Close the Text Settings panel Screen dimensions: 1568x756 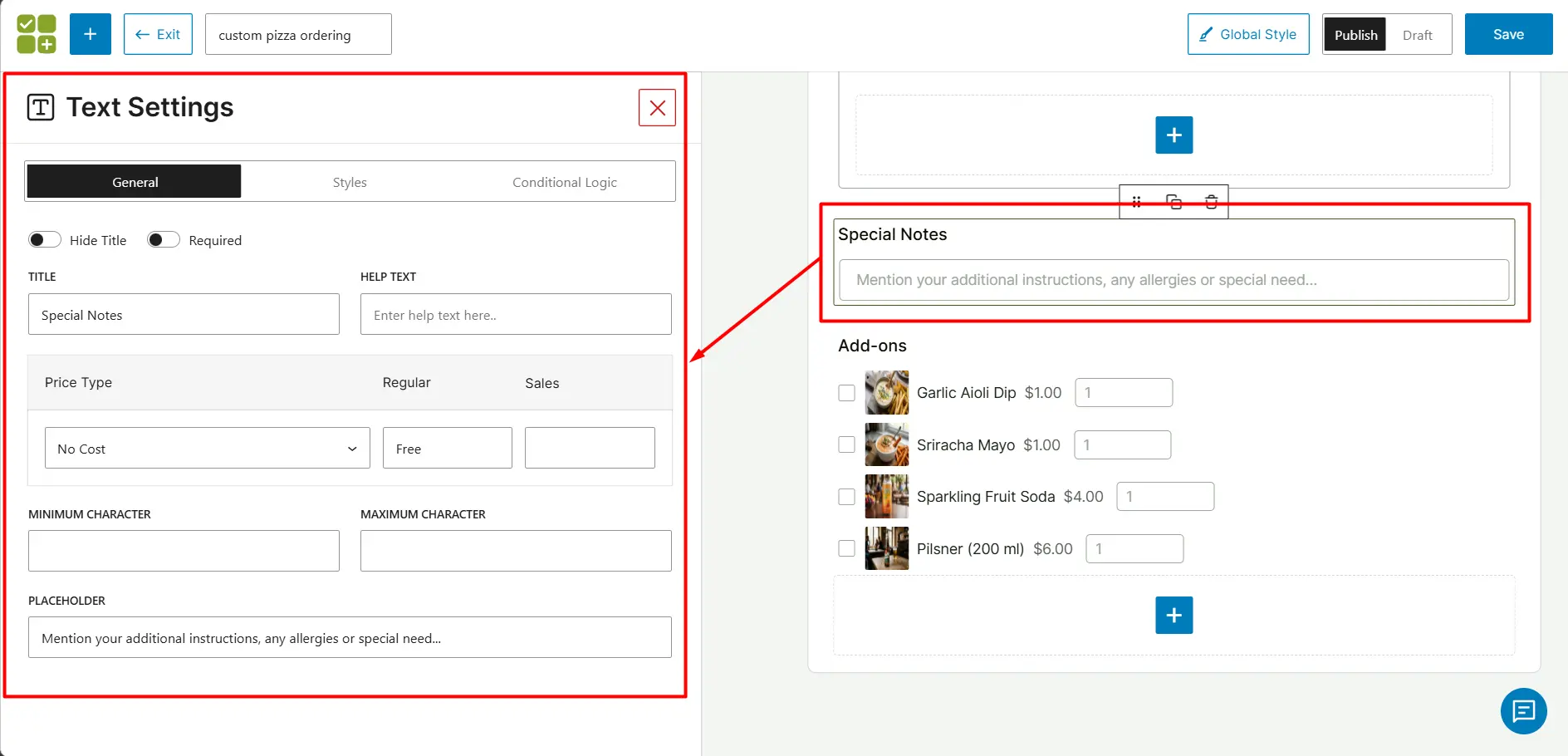[x=657, y=108]
